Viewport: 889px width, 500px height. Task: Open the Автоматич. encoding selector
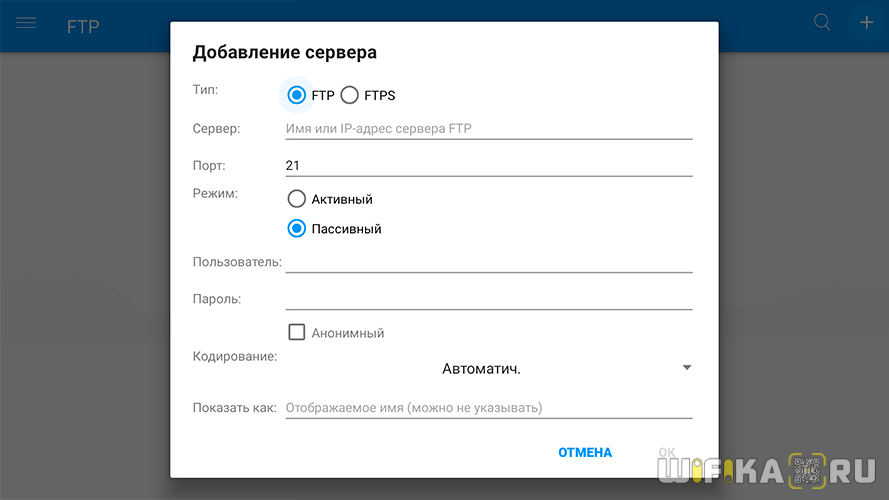[481, 369]
